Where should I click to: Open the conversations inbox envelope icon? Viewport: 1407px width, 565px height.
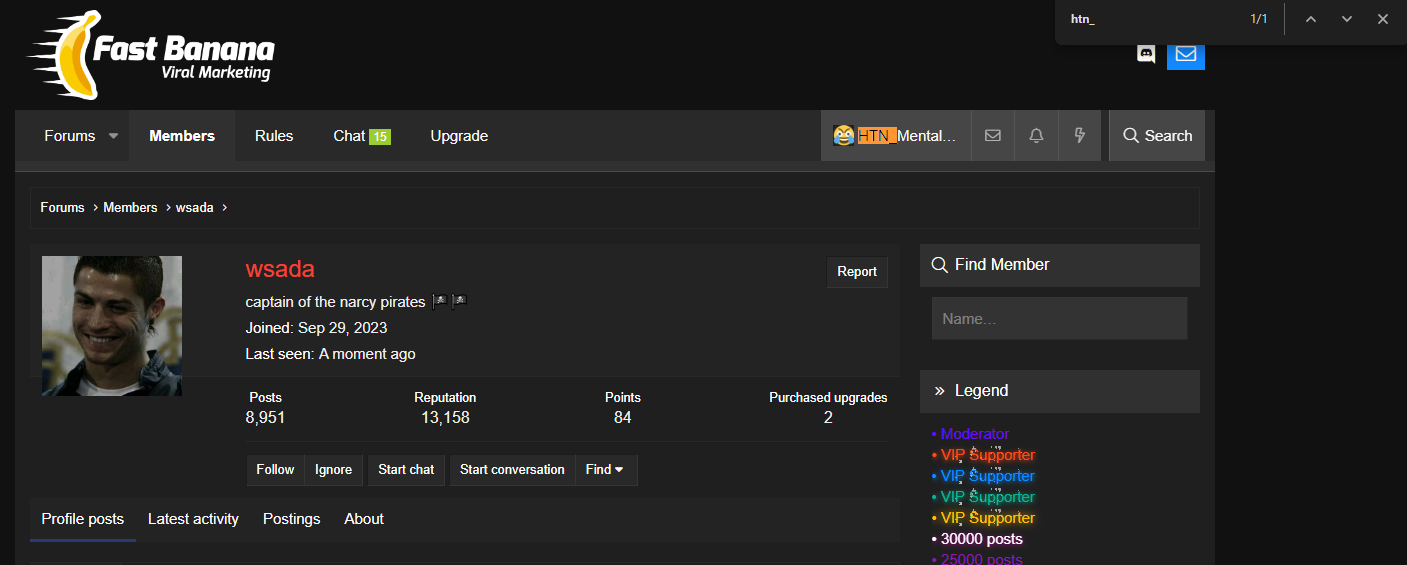tap(993, 136)
